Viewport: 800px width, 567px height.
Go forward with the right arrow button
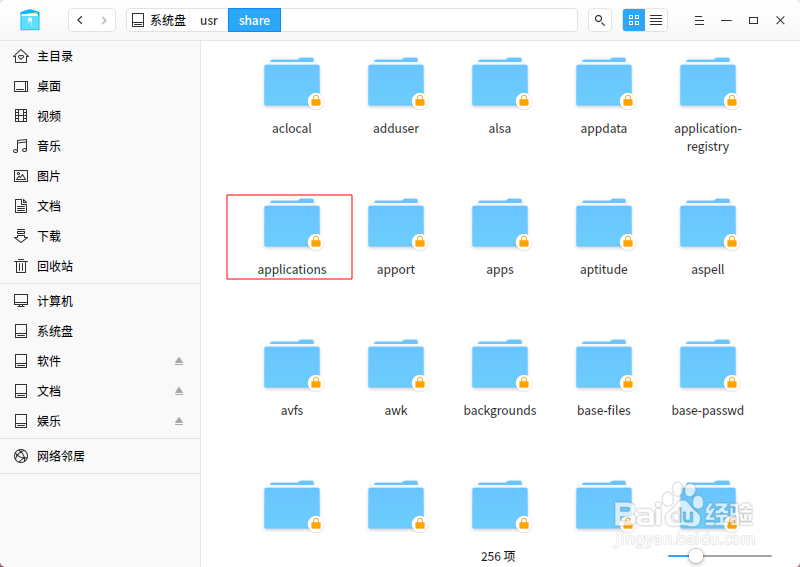coord(104,20)
